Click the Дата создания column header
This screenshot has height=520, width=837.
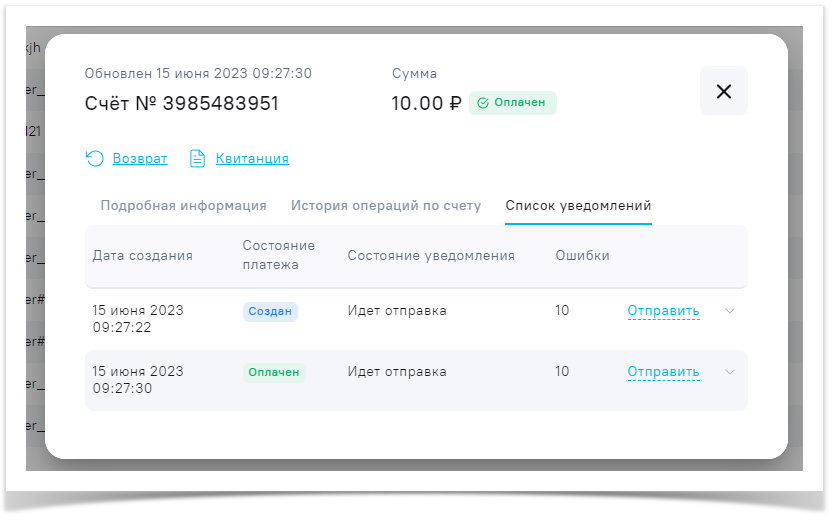142,255
